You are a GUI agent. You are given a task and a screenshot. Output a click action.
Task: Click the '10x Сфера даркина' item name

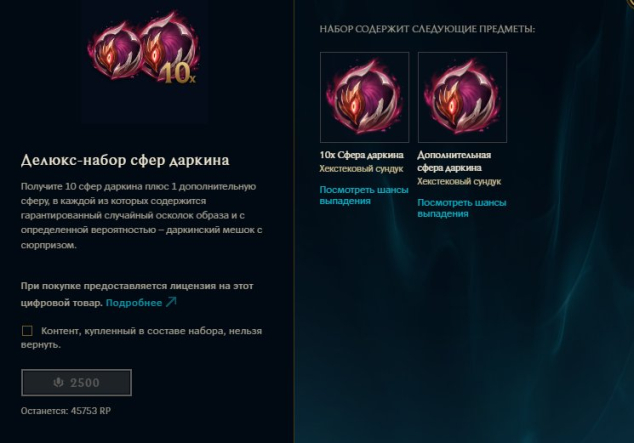(361, 155)
